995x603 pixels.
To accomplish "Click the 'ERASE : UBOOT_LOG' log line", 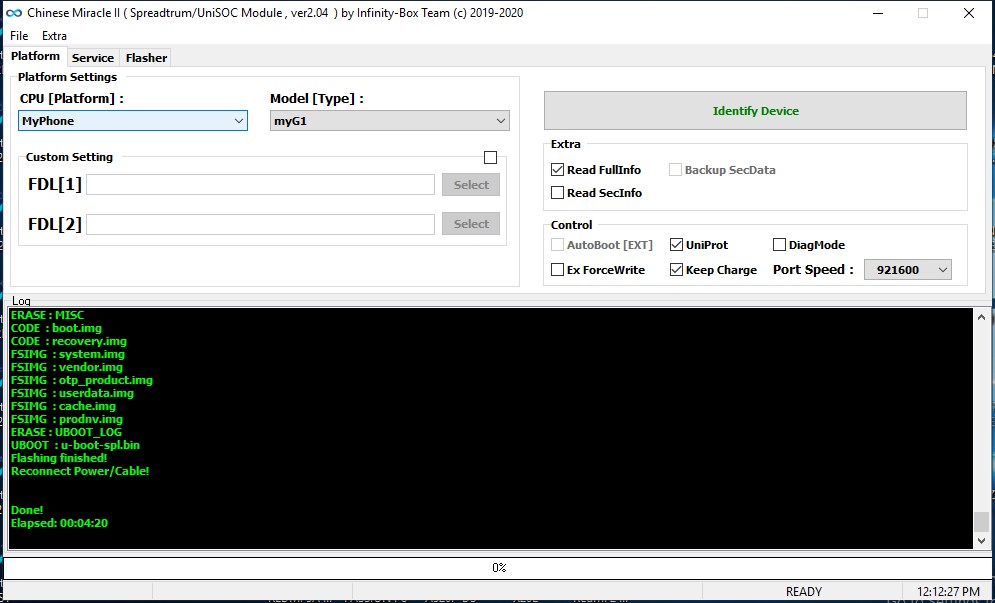I will click(66, 432).
